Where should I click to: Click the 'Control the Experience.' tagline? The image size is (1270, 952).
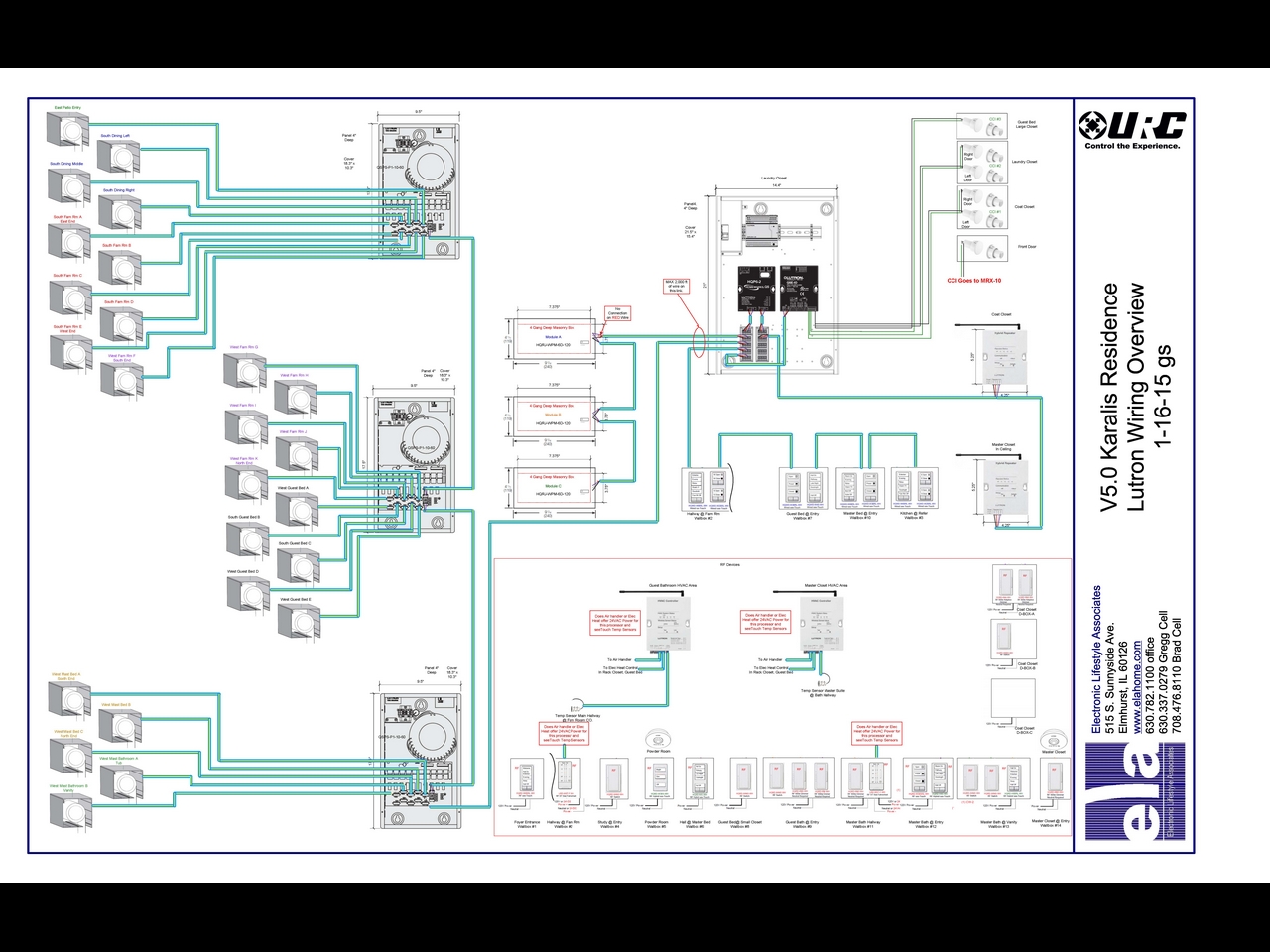pyautogui.click(x=1132, y=146)
